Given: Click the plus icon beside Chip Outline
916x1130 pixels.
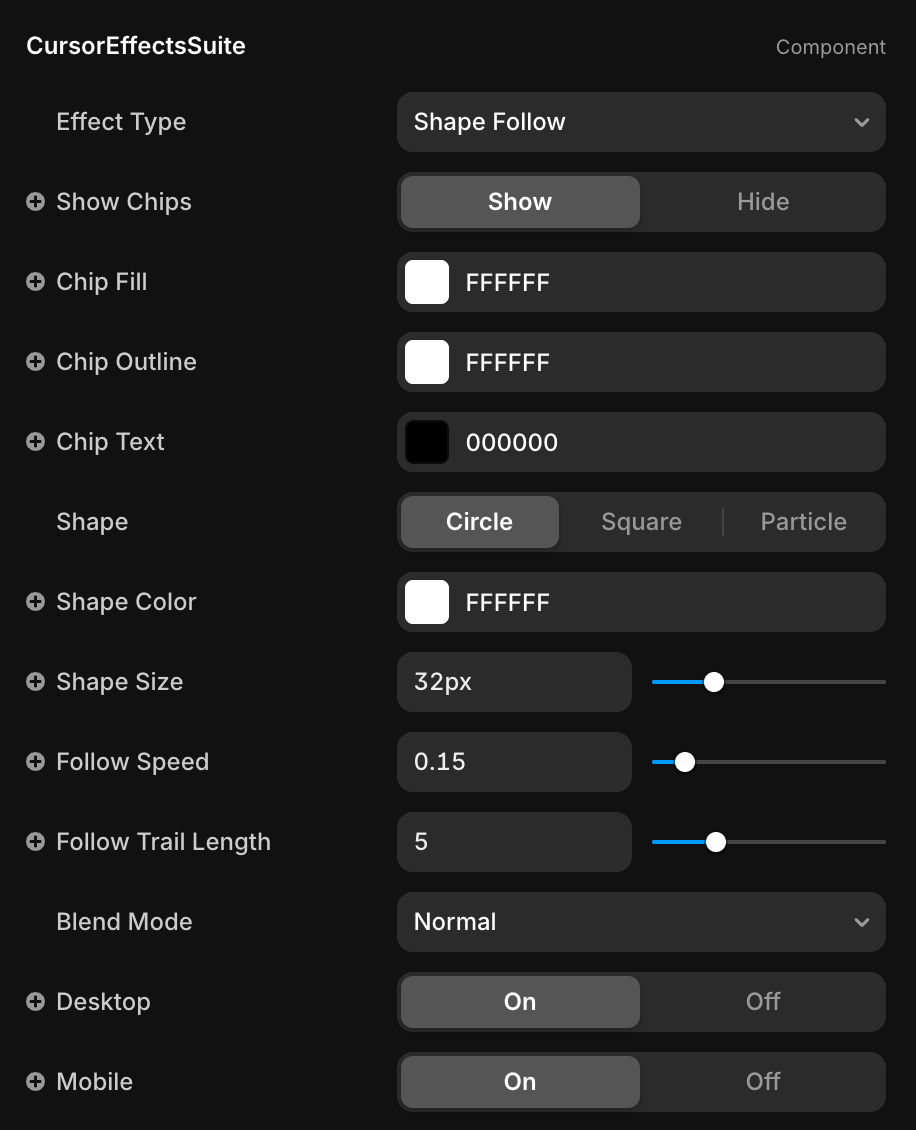Looking at the screenshot, I should pyautogui.click(x=36, y=362).
